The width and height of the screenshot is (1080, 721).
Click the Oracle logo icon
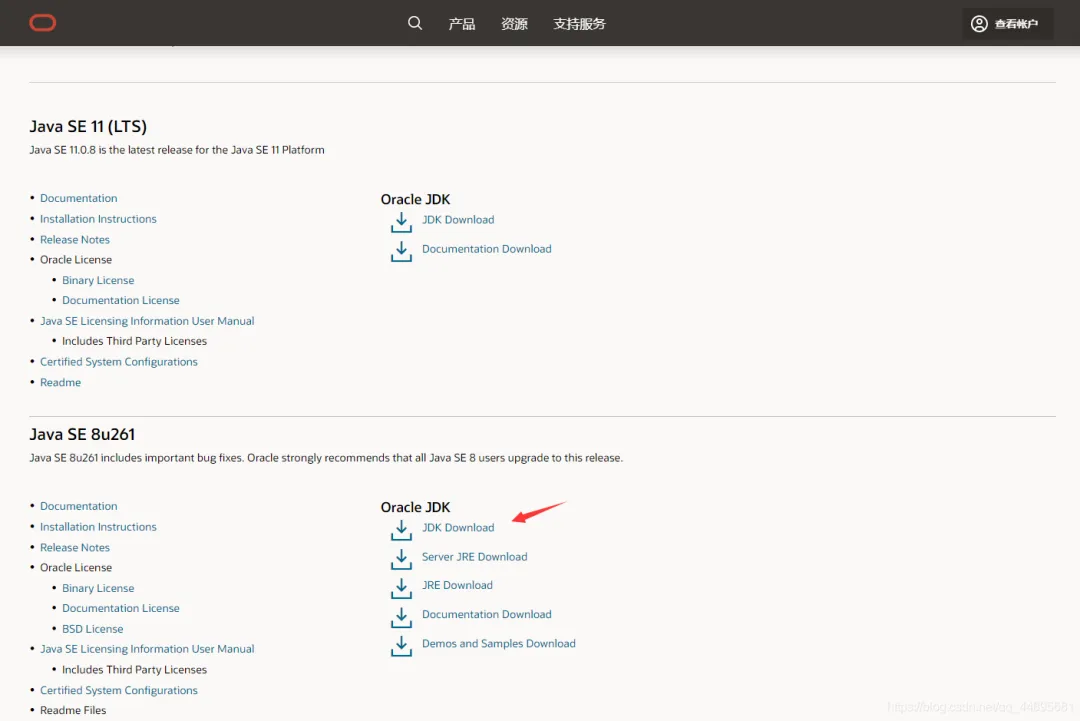click(43, 23)
